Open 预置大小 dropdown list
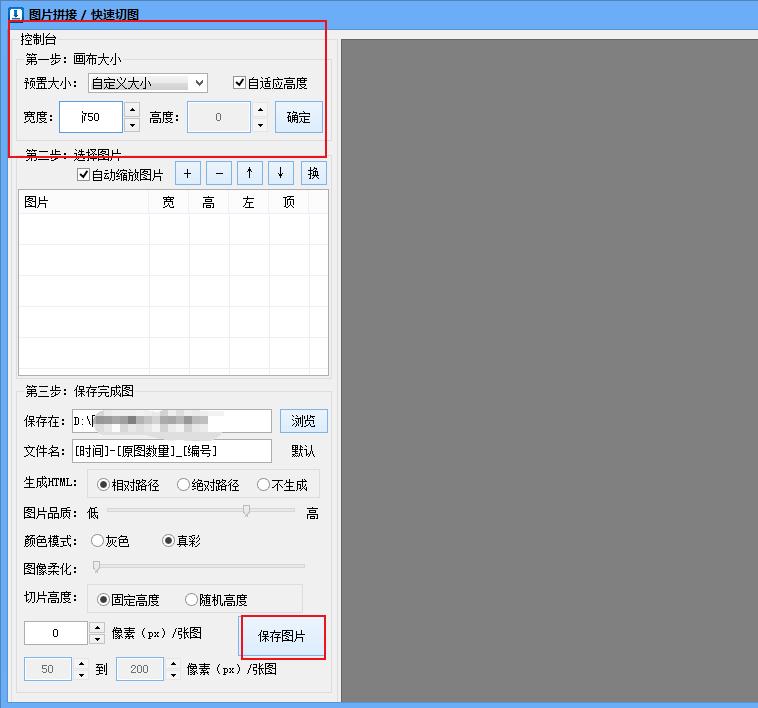This screenshot has height=708, width=758. 147,83
